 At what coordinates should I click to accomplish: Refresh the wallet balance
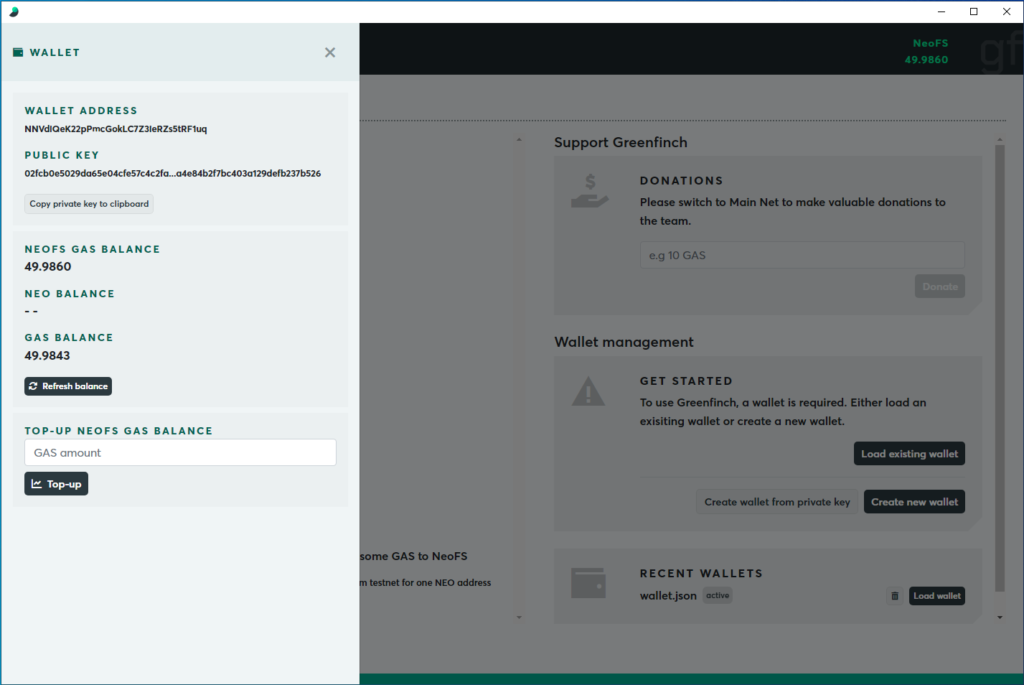pos(68,386)
